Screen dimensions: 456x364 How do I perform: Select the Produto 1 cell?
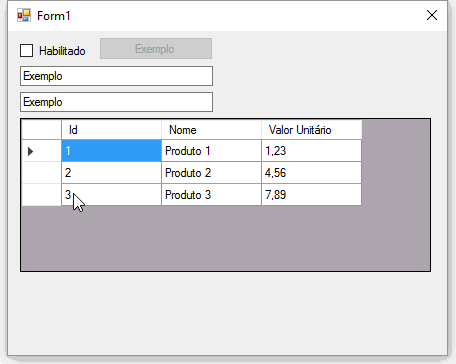(211, 151)
